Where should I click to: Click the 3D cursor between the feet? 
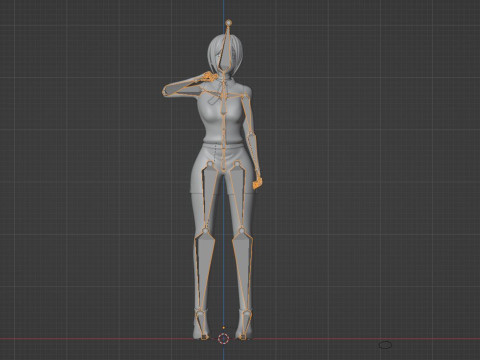pyautogui.click(x=223, y=339)
